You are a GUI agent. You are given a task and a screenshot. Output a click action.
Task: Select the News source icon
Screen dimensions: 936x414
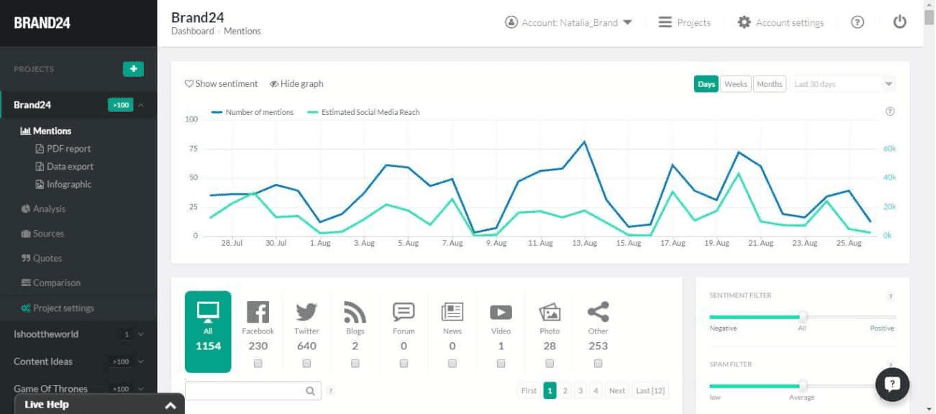452,312
